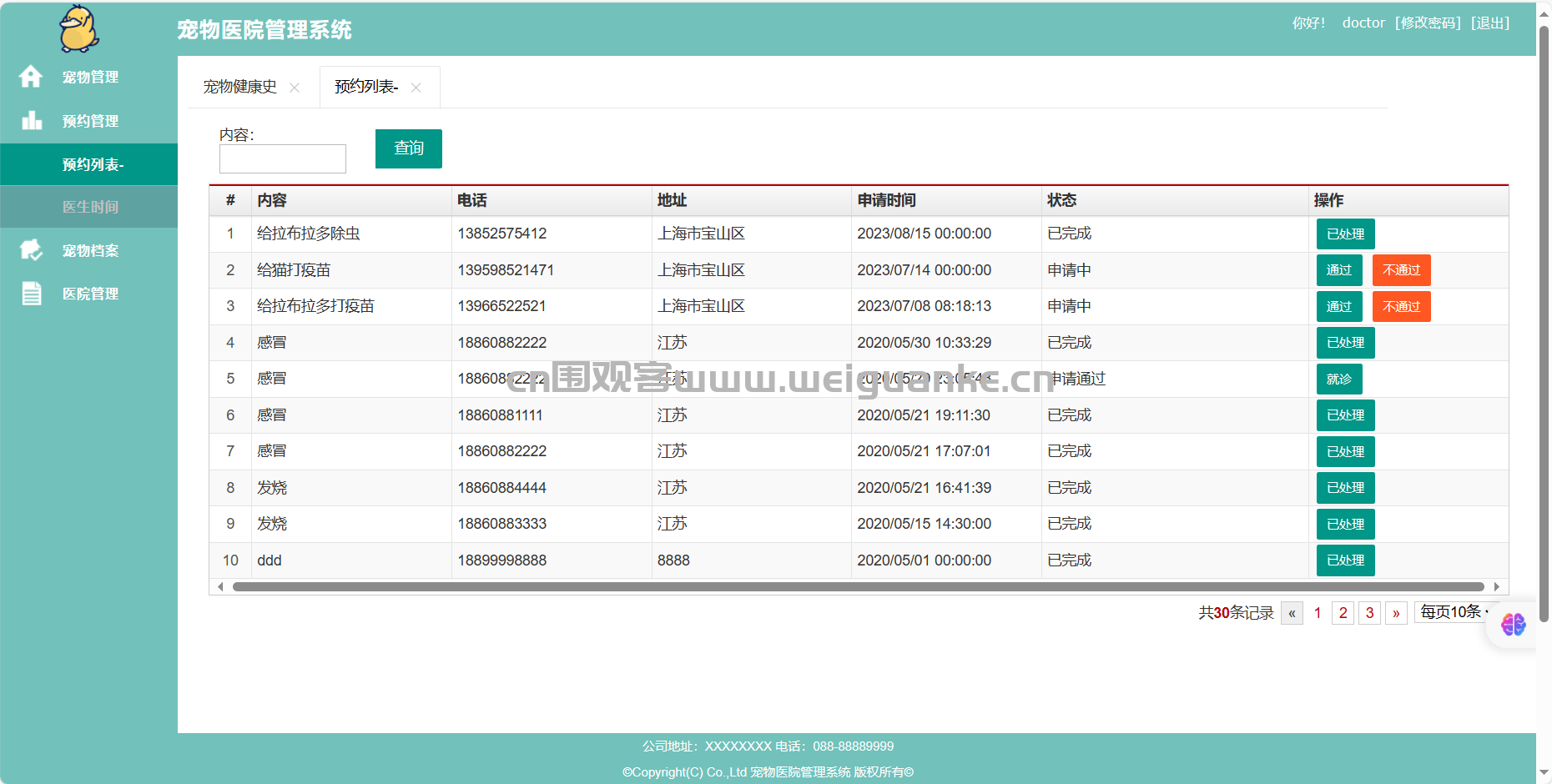This screenshot has height=784, width=1552.
Task: Click the page vertical scrollbar
Action: tap(1544, 324)
